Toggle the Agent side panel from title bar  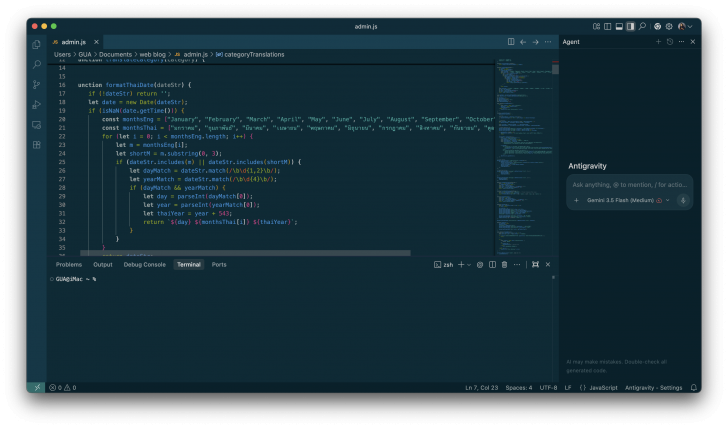(x=630, y=26)
